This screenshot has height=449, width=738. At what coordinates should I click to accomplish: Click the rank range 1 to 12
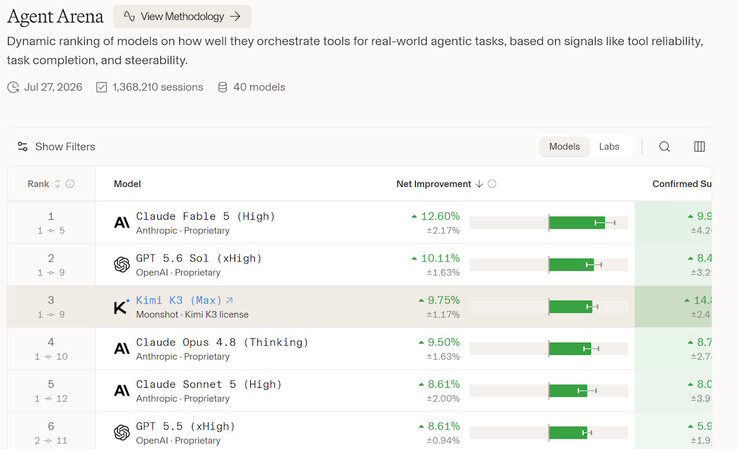coord(51,399)
